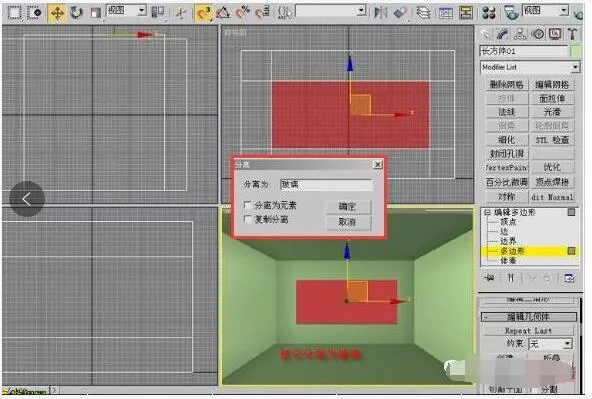
Task: Click 确定 in the 分离 dialog
Action: coord(348,206)
